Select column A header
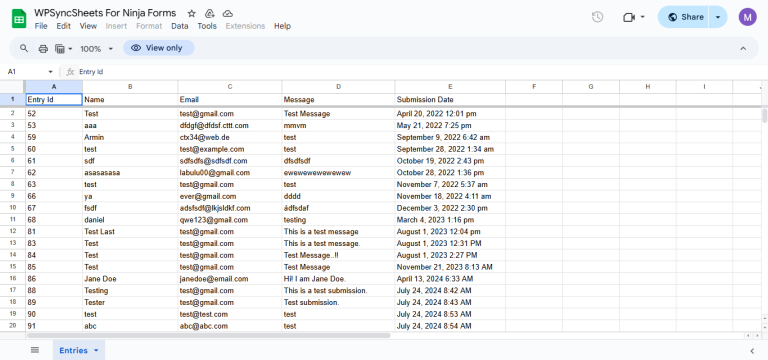The width and height of the screenshot is (768, 360). point(54,87)
